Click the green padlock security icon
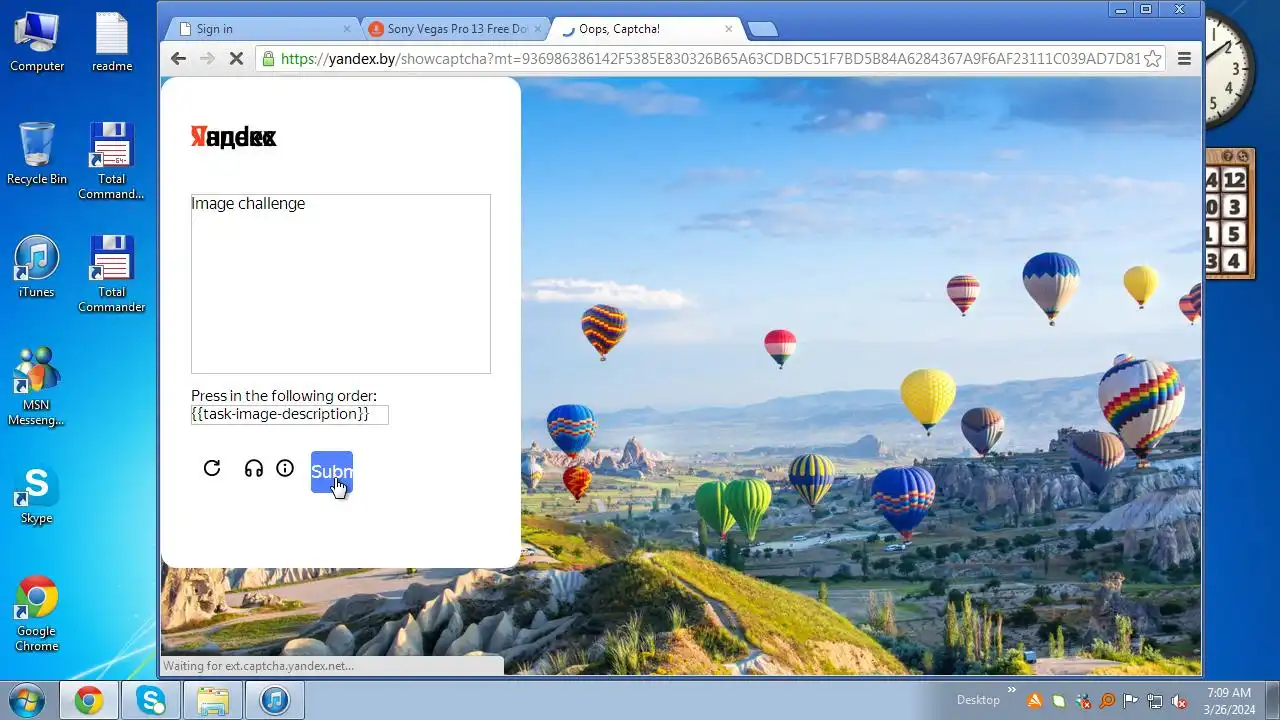 point(268,59)
